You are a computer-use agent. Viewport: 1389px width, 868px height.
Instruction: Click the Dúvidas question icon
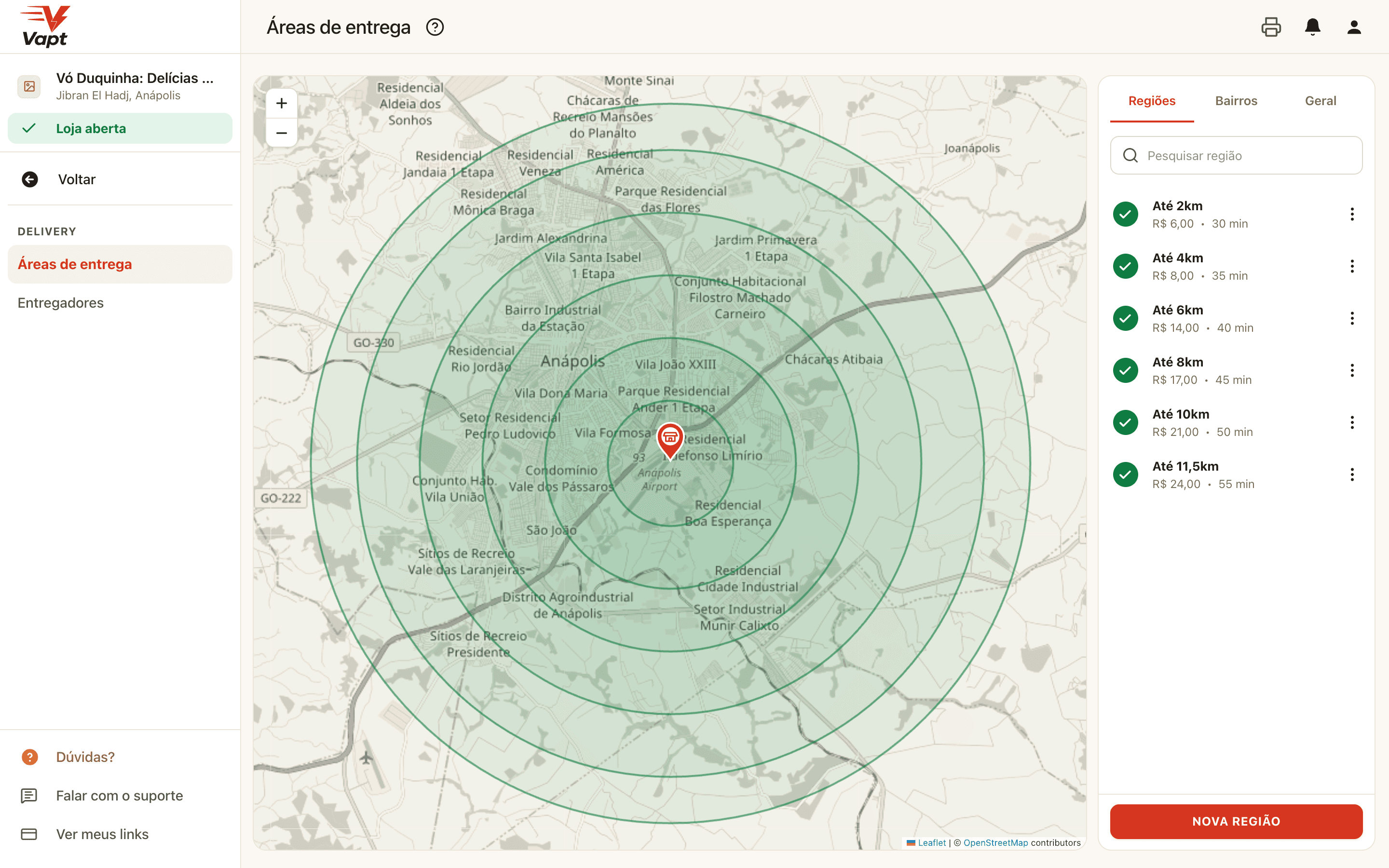[x=30, y=757]
